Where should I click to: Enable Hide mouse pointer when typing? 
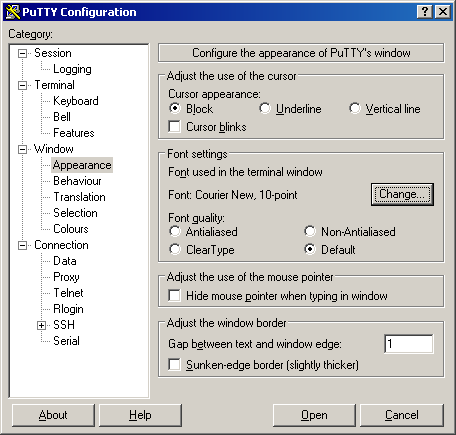click(x=175, y=296)
